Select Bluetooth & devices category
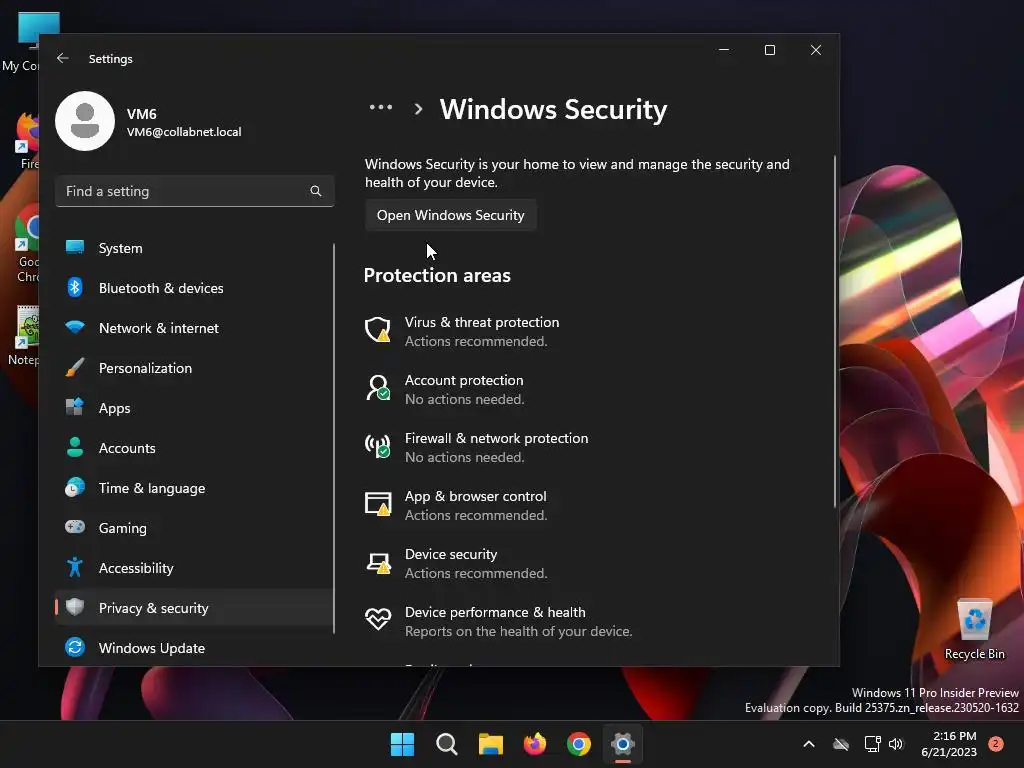This screenshot has width=1024, height=768. (195, 287)
